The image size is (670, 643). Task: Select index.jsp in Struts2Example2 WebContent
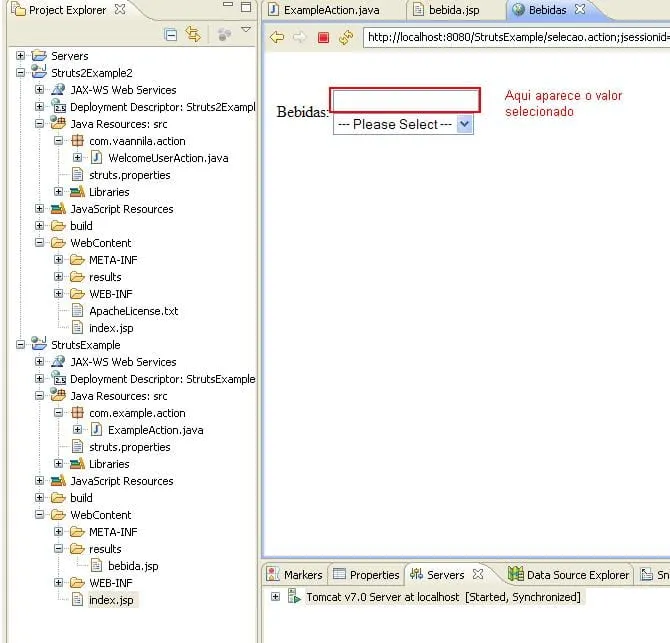pos(111,328)
